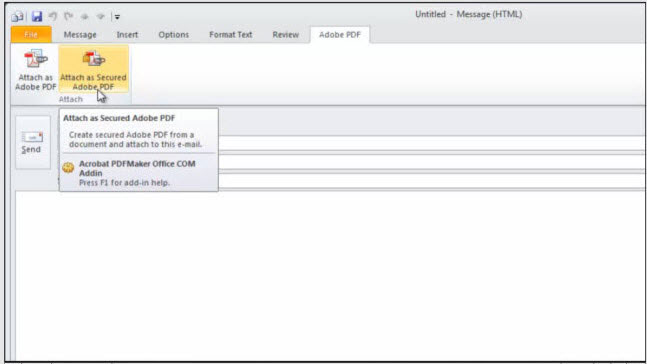Switch to the Review tab

[x=286, y=35]
